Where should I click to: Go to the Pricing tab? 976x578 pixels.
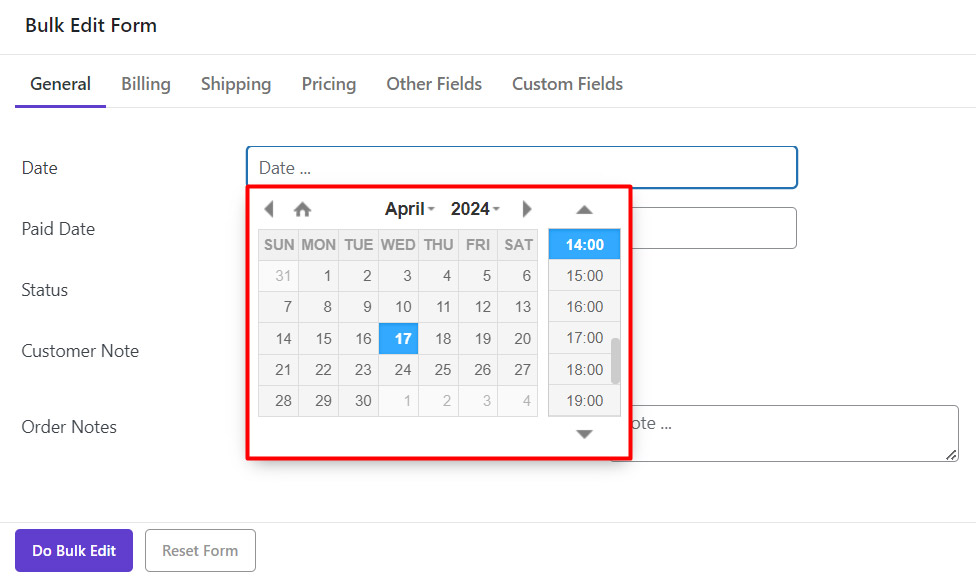pyautogui.click(x=329, y=84)
